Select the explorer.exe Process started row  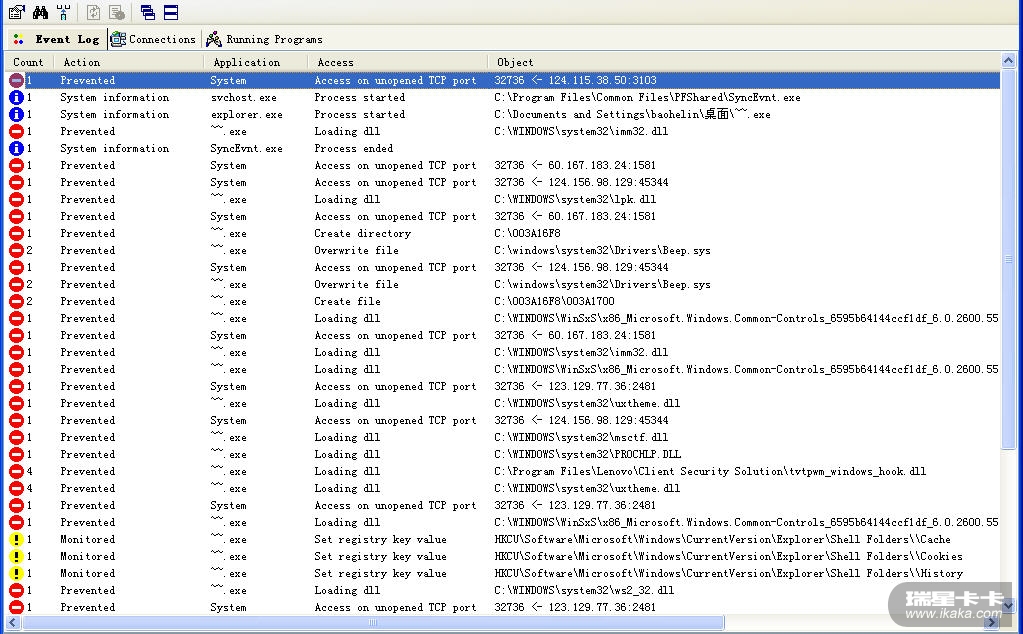[x=300, y=115]
